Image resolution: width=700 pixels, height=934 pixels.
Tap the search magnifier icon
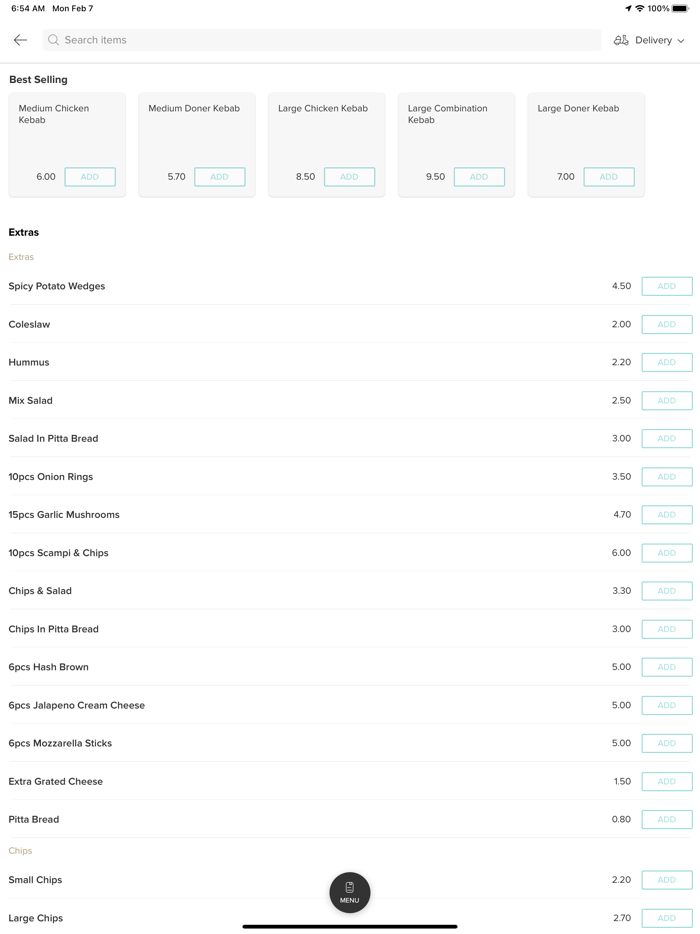[54, 40]
